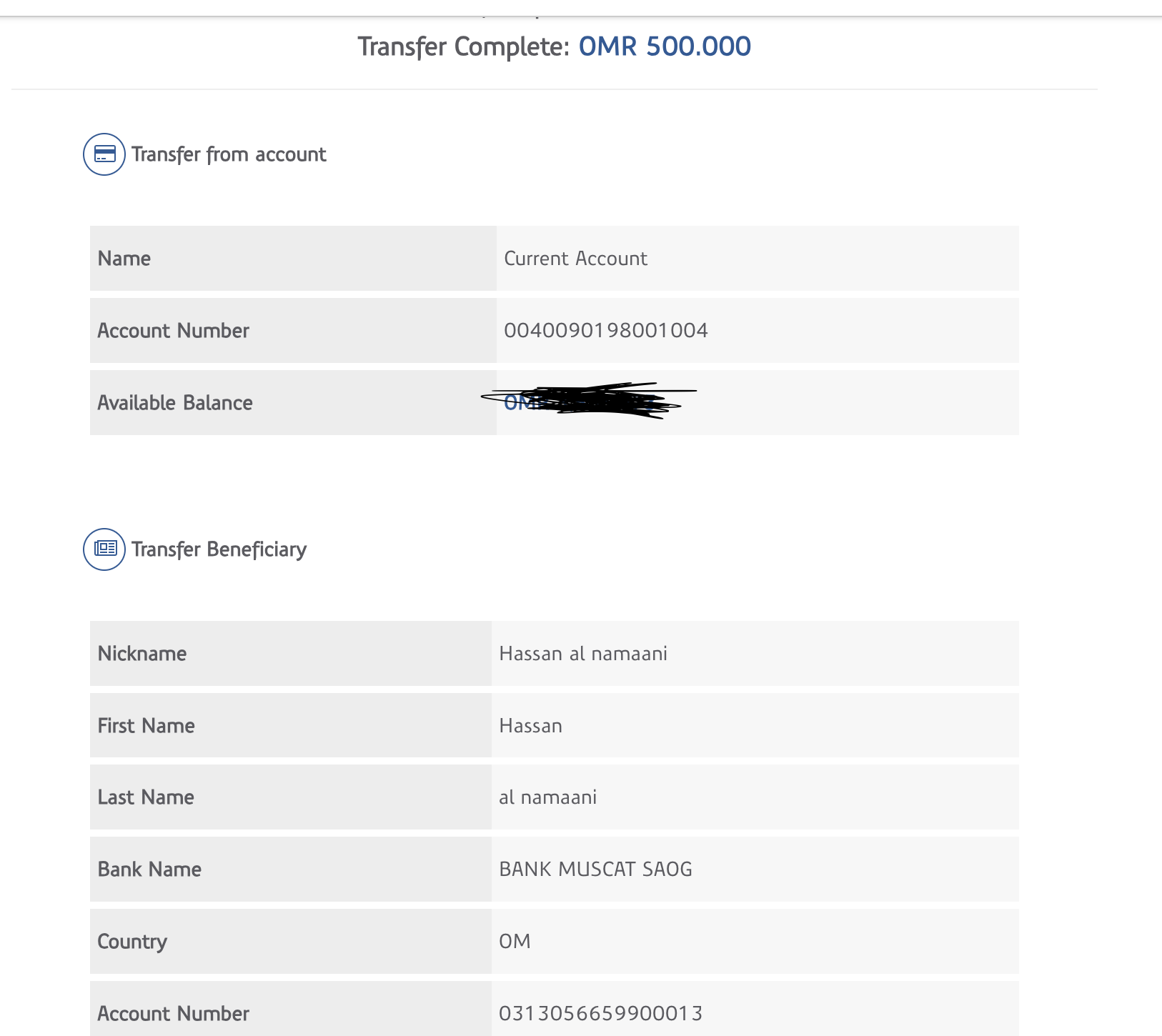Select the Transfer from account heading
Screen dimensions: 1162x1036
(229, 154)
